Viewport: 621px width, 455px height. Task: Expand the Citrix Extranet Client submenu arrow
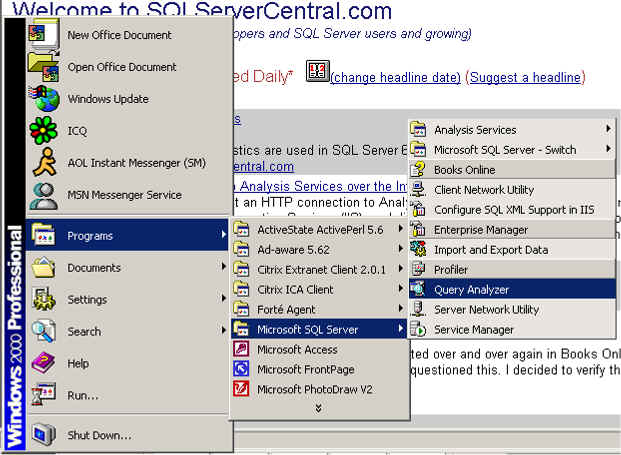[400, 268]
